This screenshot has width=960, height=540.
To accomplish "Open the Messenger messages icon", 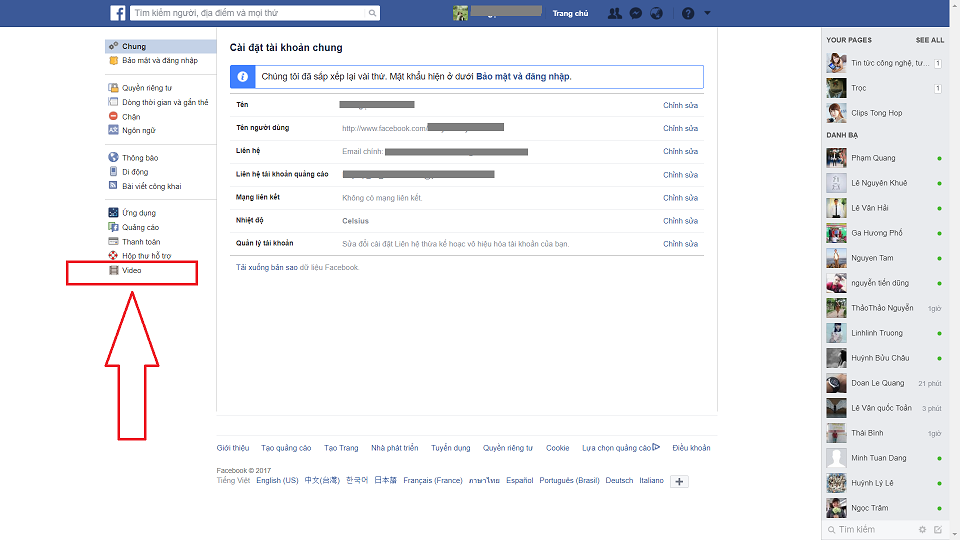I will click(x=636, y=13).
